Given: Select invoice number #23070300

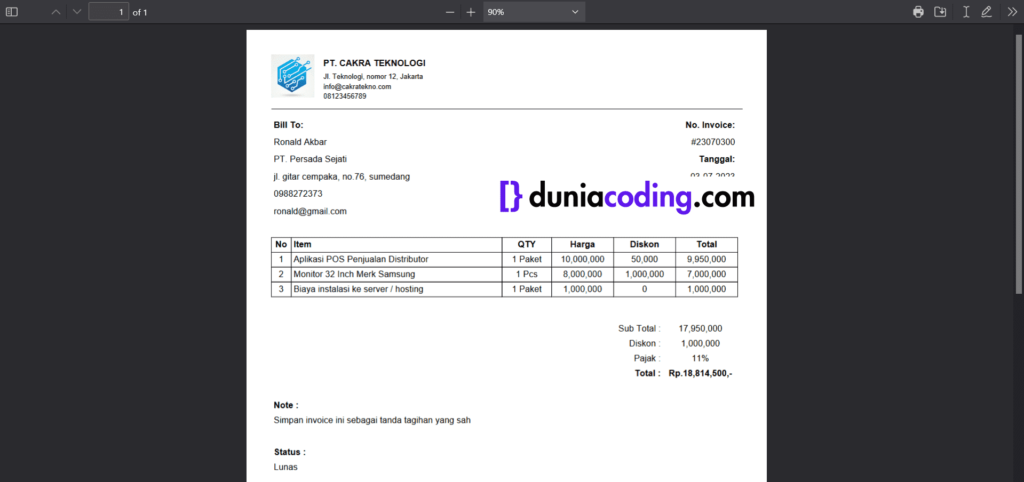Looking at the screenshot, I should click(712, 142).
